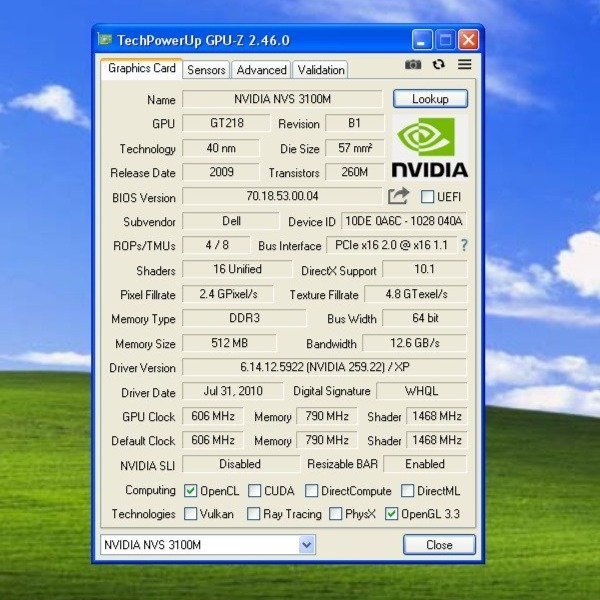The height and width of the screenshot is (600, 600).
Task: Toggle the OpenGL 3.3 checkbox
Action: [x=391, y=514]
